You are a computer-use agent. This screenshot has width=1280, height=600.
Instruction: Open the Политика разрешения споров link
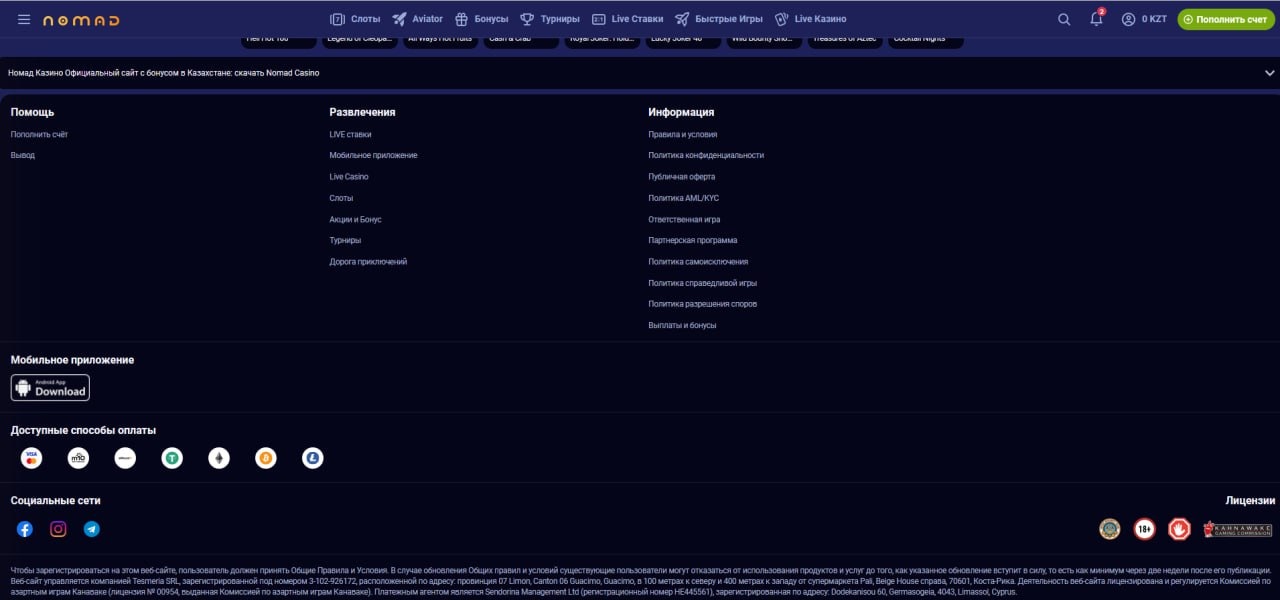[703, 304]
